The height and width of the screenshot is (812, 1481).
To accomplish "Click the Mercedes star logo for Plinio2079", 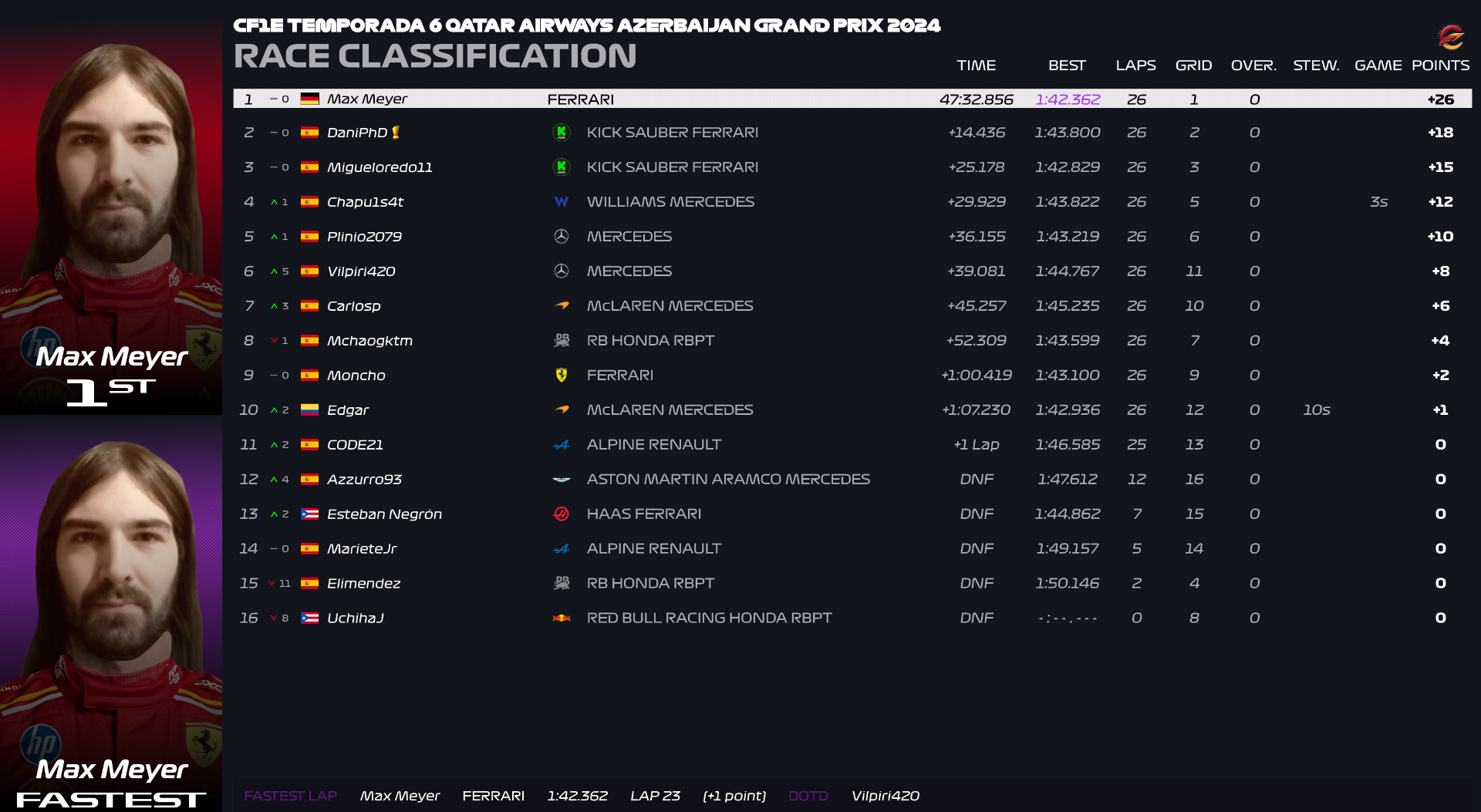I will [562, 237].
